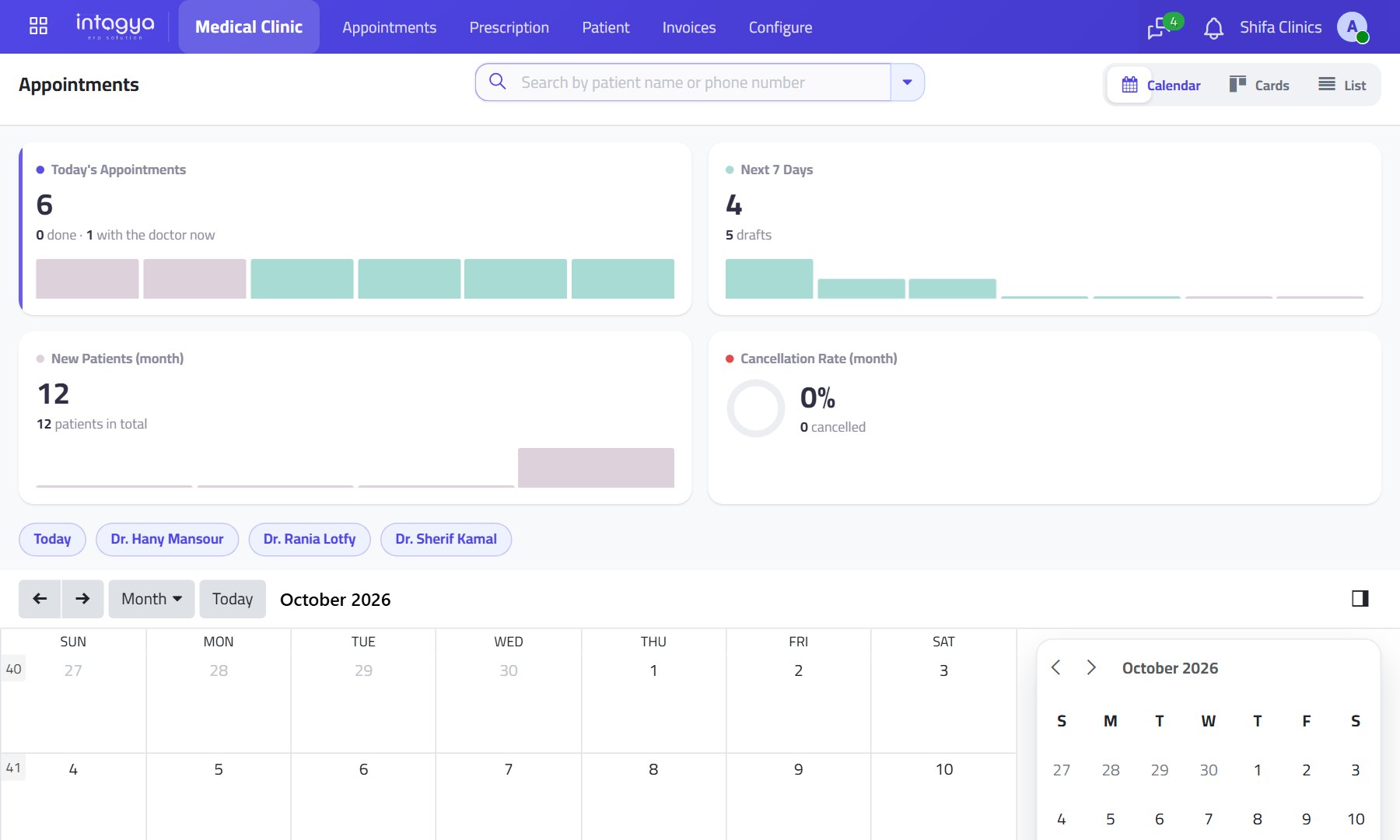Expand the search options dropdown arrow

pyautogui.click(x=907, y=82)
